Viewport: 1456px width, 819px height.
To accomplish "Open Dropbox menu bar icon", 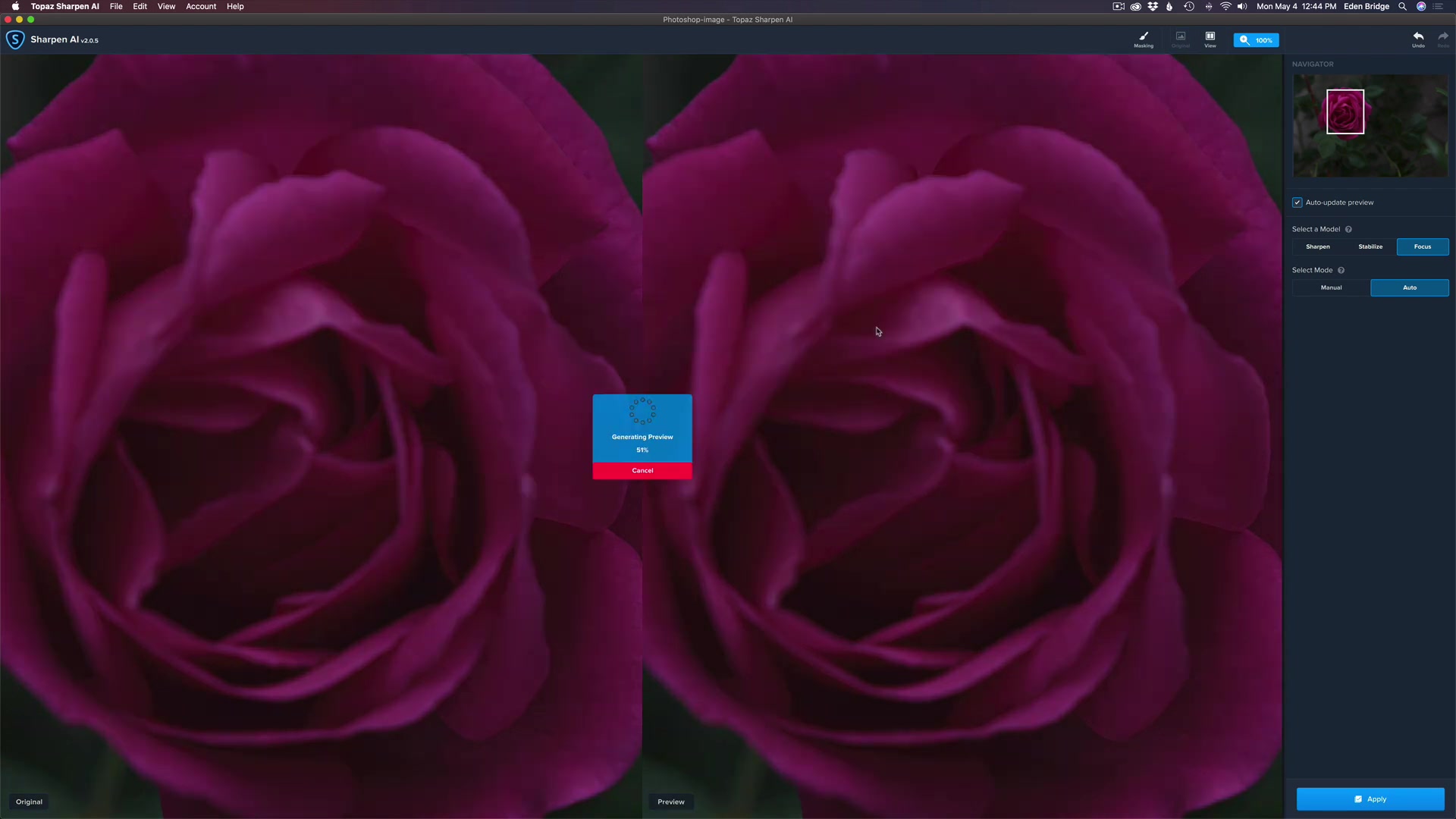I will [1153, 6].
